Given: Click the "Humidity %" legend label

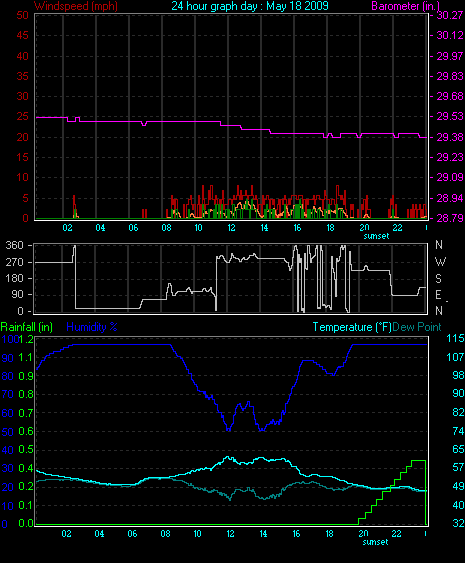Looking at the screenshot, I should click(x=92, y=327).
